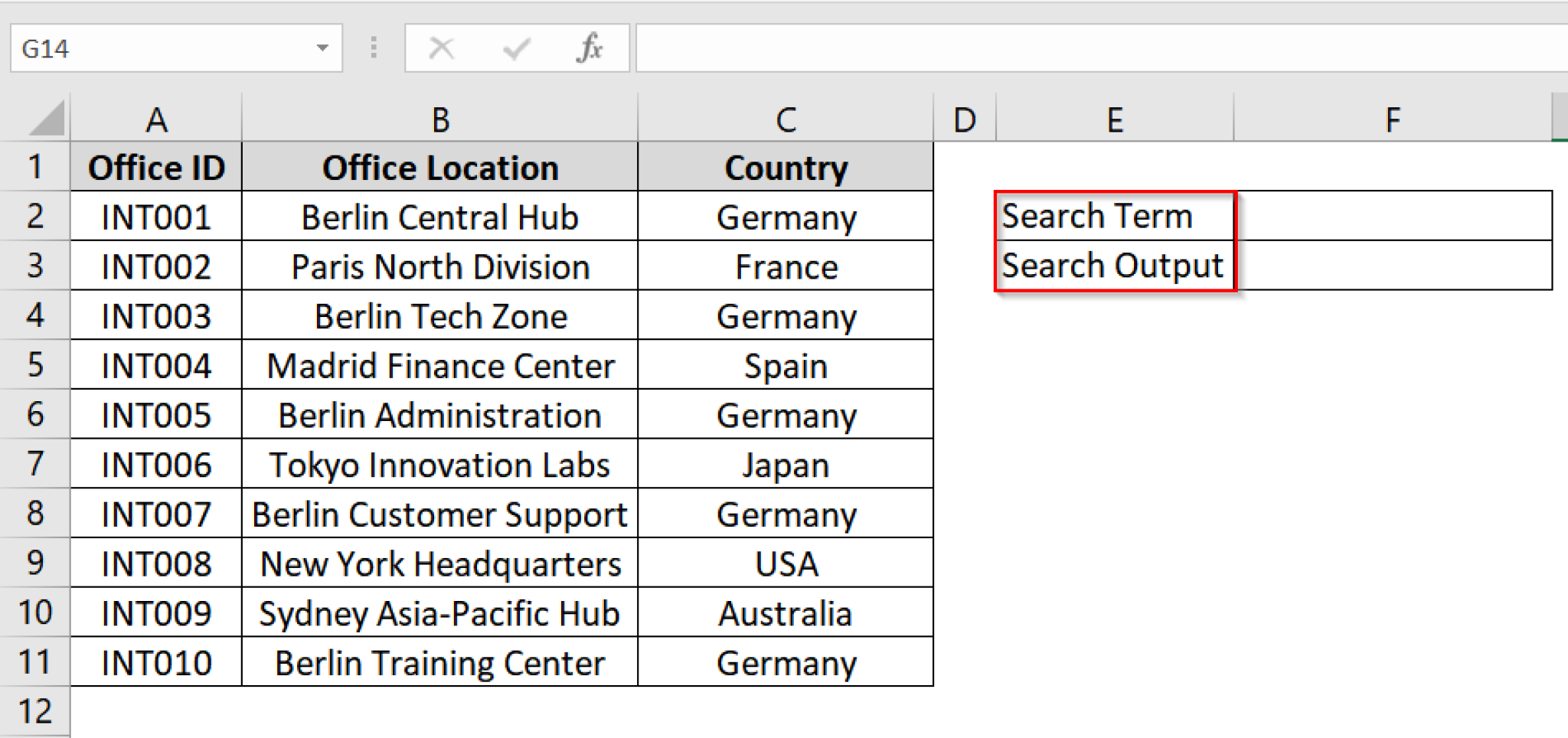The image size is (1568, 738).
Task: Click the cell containing INT005
Action: [156, 414]
